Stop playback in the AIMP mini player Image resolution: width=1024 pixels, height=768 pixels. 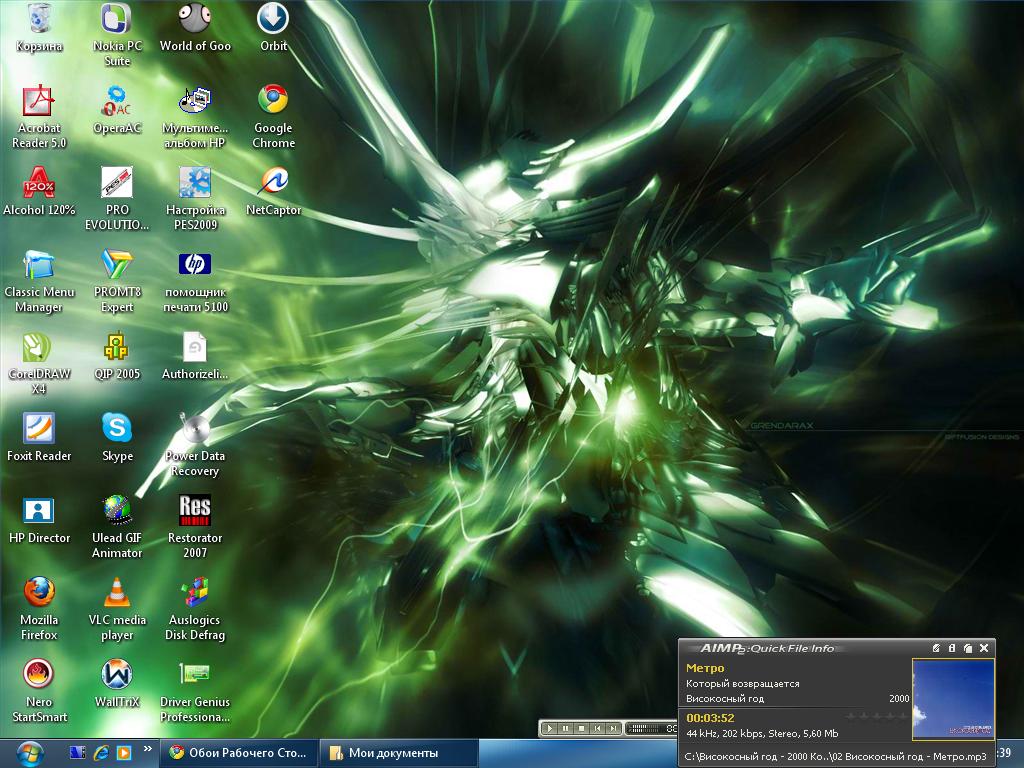coord(581,729)
